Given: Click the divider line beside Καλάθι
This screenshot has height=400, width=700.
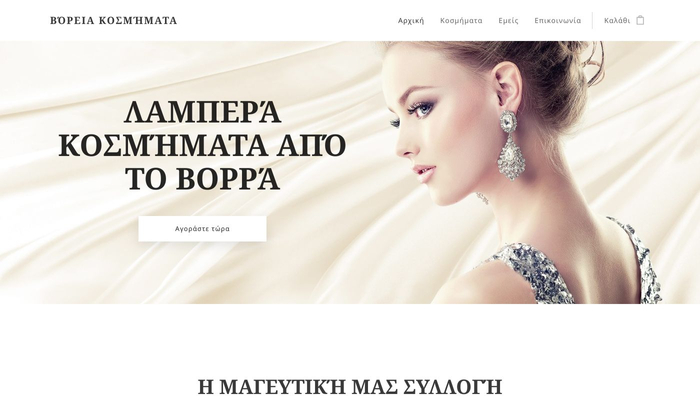Looking at the screenshot, I should pyautogui.click(x=592, y=21).
